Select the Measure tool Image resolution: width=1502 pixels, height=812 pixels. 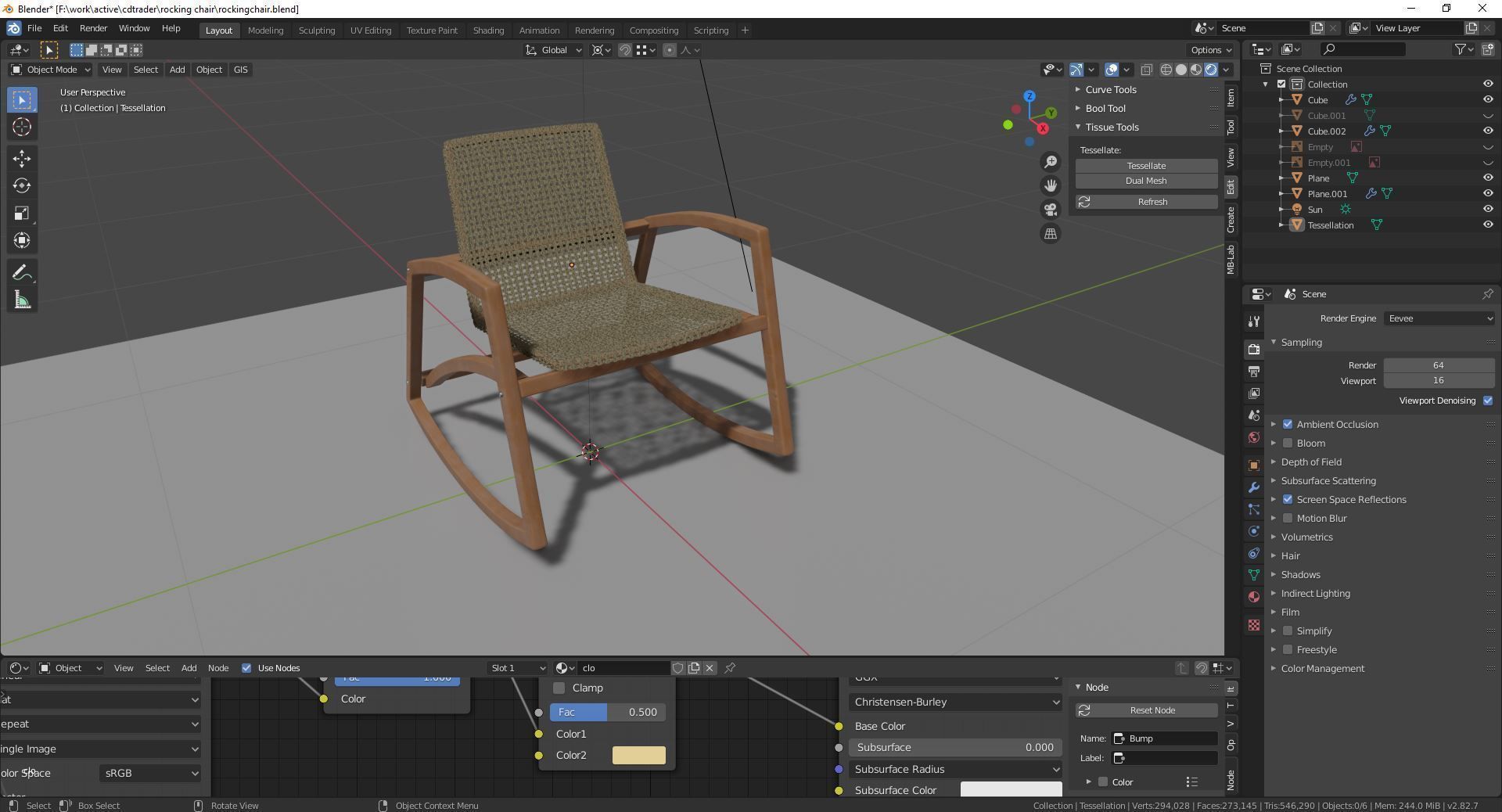[x=22, y=300]
